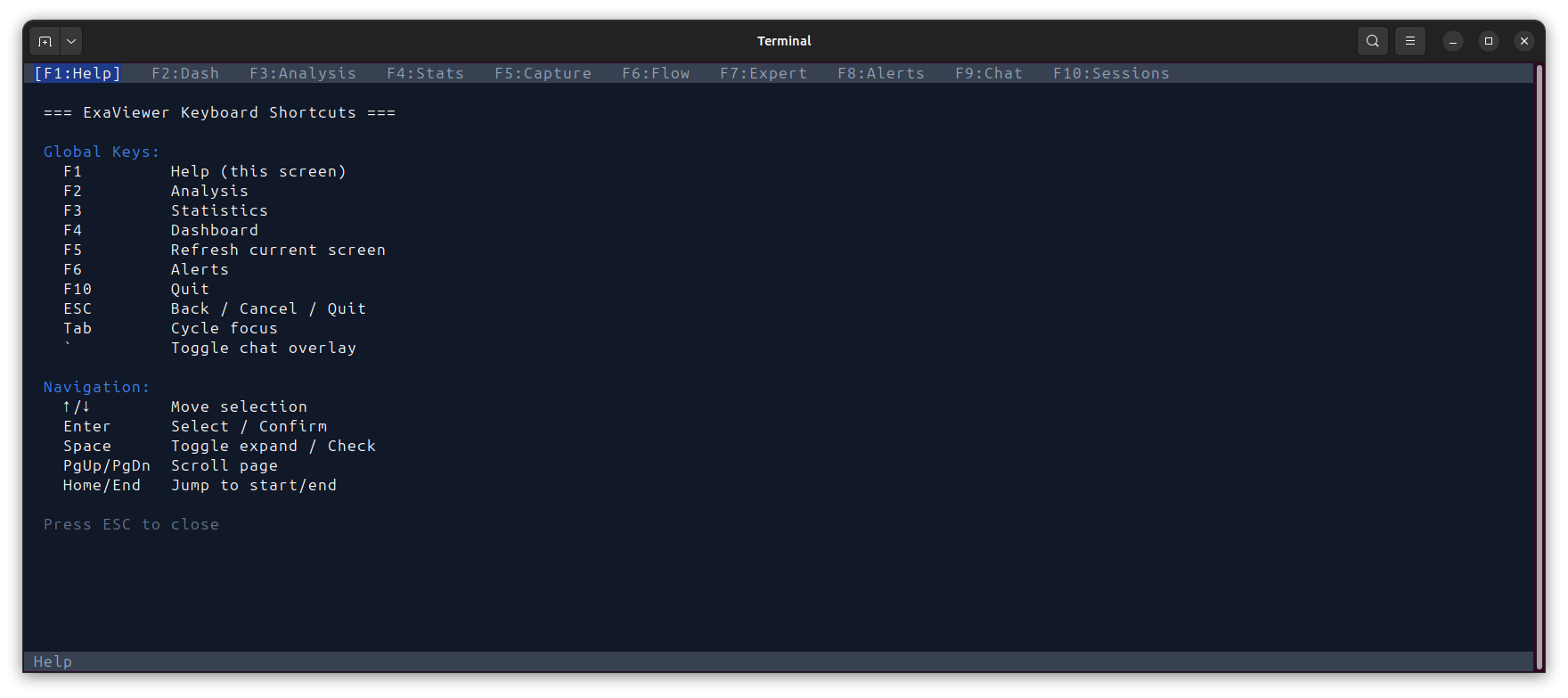
Task: Click the 'Move selection' description
Action: point(239,406)
